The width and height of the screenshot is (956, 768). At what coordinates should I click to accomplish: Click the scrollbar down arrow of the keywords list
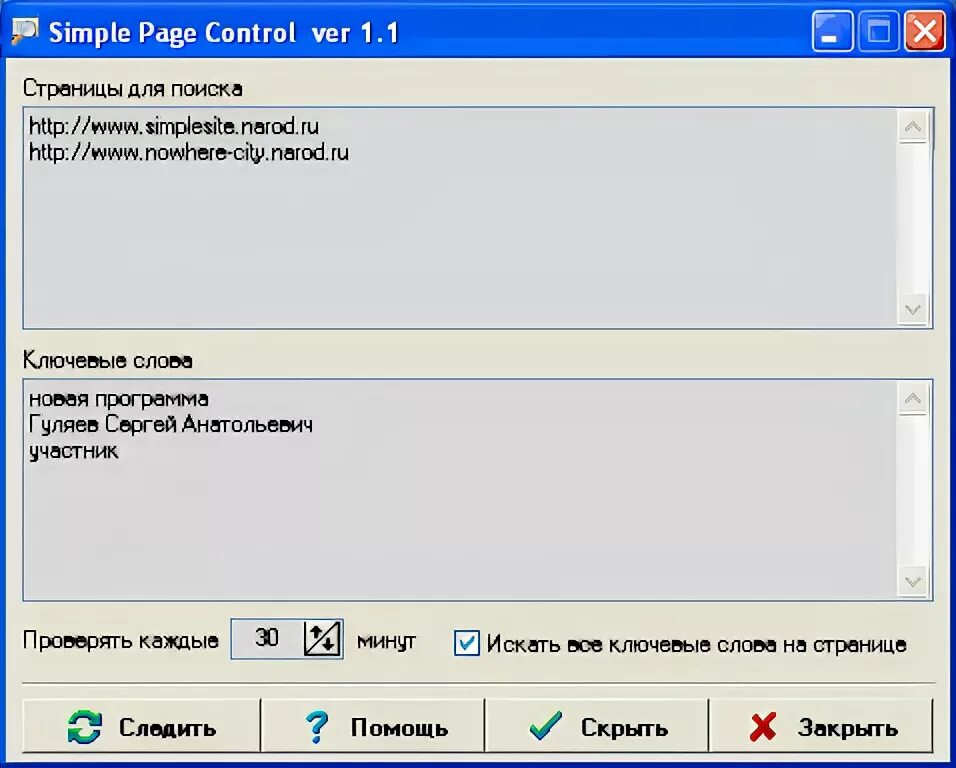913,580
